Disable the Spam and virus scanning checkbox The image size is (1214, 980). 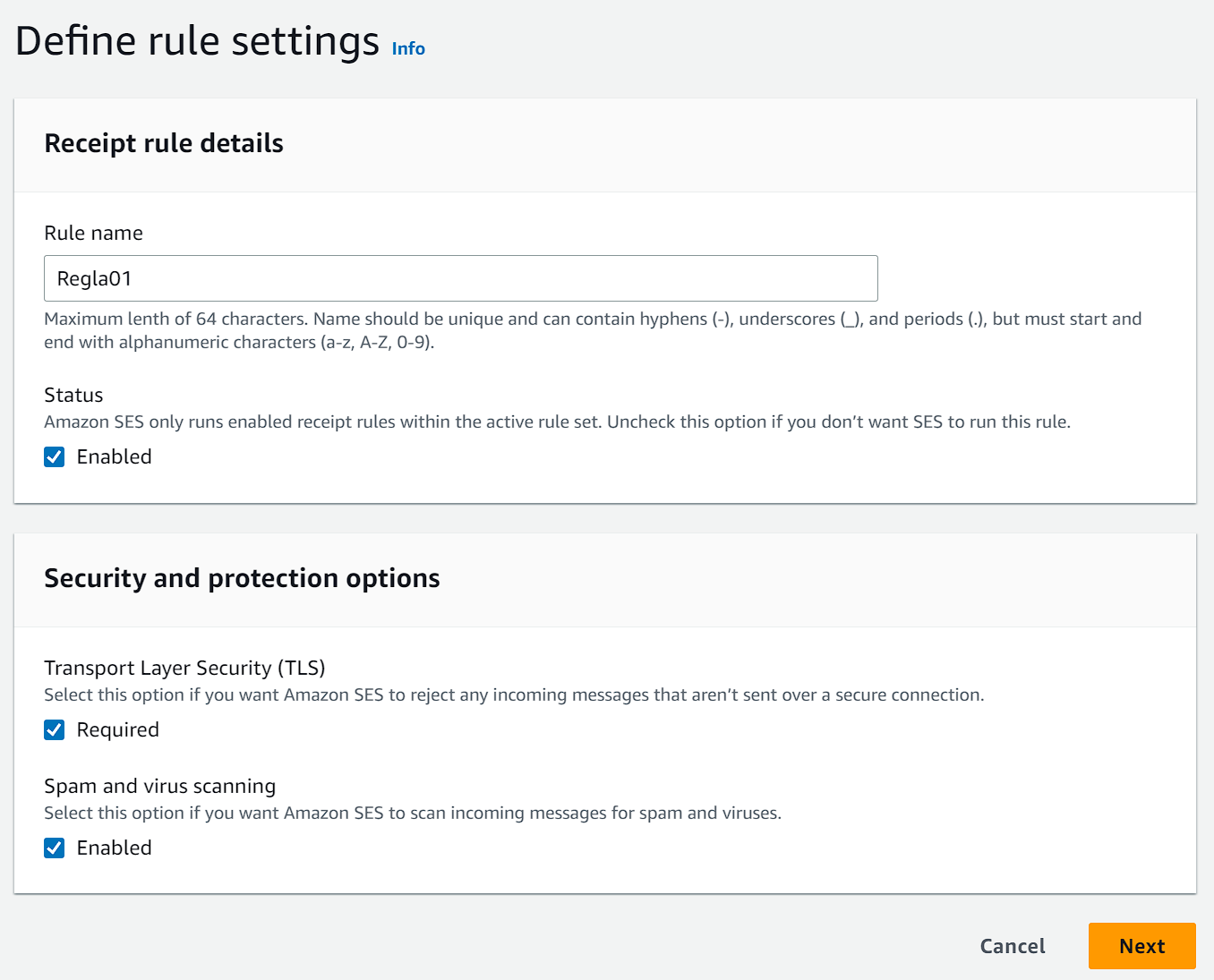point(55,848)
